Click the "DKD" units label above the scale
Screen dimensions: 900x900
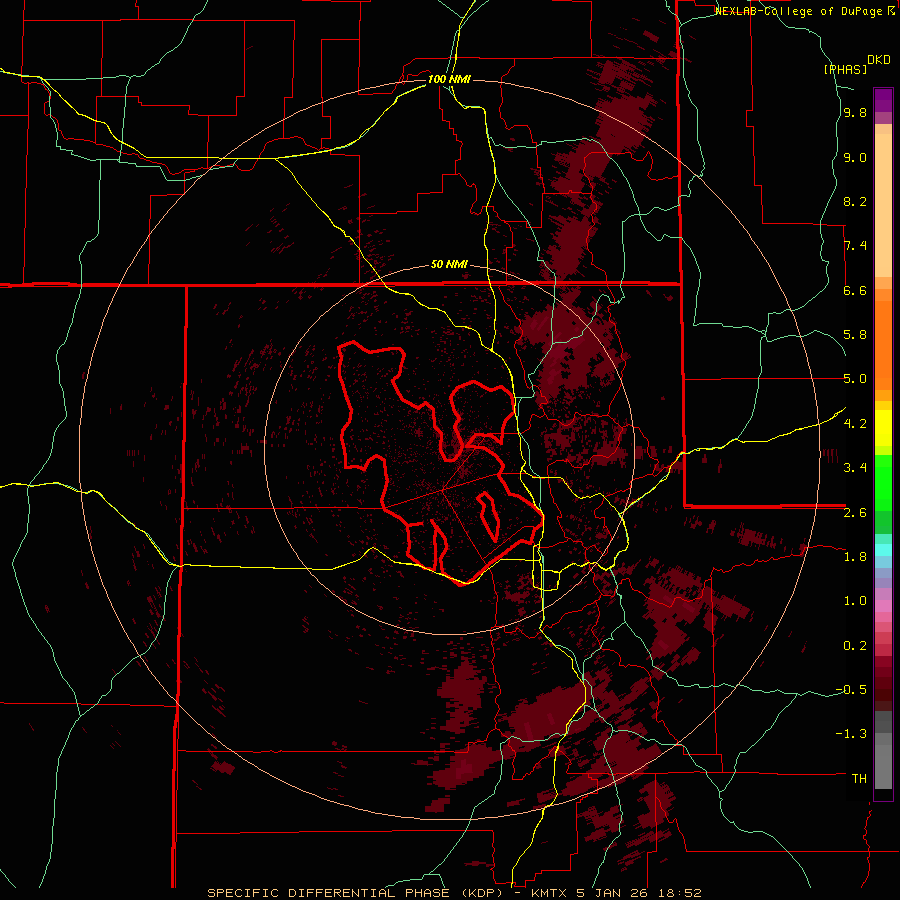coord(879,60)
